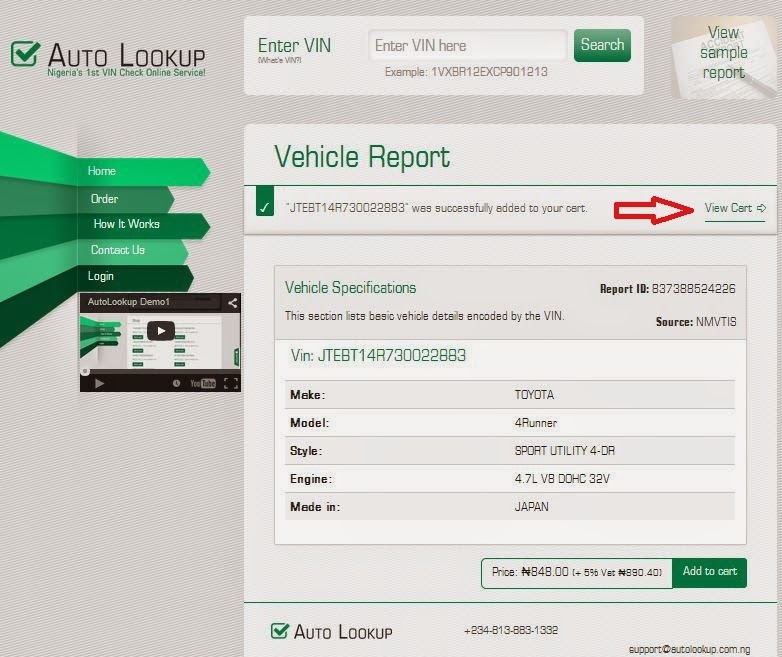This screenshot has height=657, width=782.
Task: Click the Engine: row label
Action: [311, 479]
